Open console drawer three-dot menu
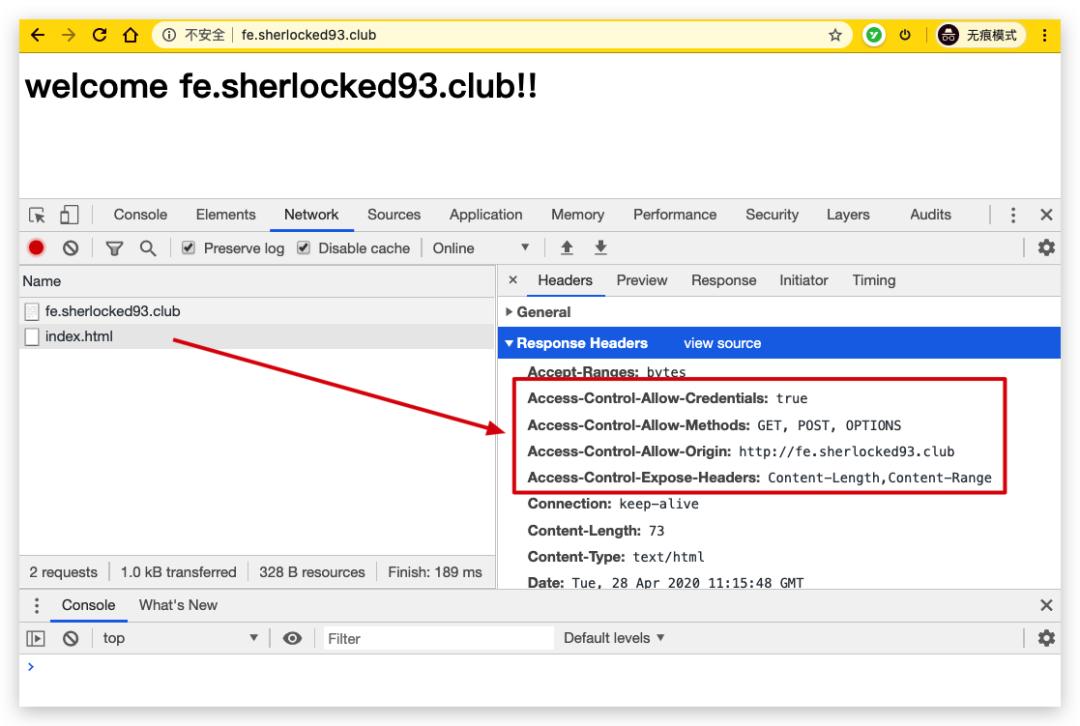Viewport: 1080px width, 726px height. pos(37,605)
